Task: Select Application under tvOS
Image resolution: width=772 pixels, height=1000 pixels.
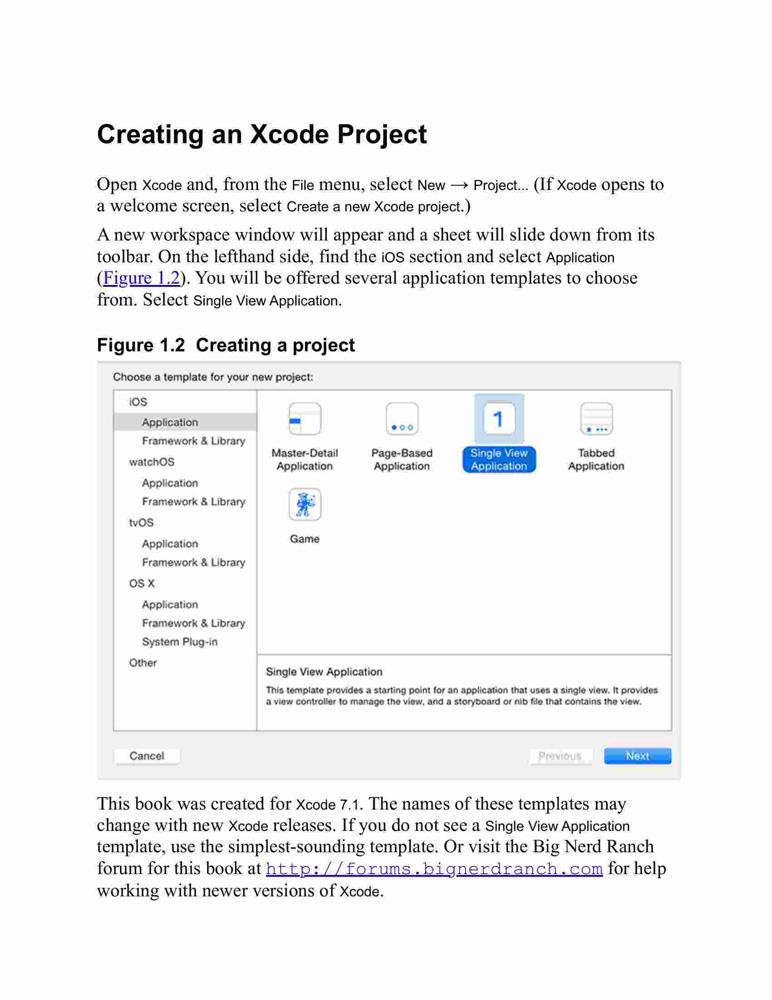Action: pos(170,543)
